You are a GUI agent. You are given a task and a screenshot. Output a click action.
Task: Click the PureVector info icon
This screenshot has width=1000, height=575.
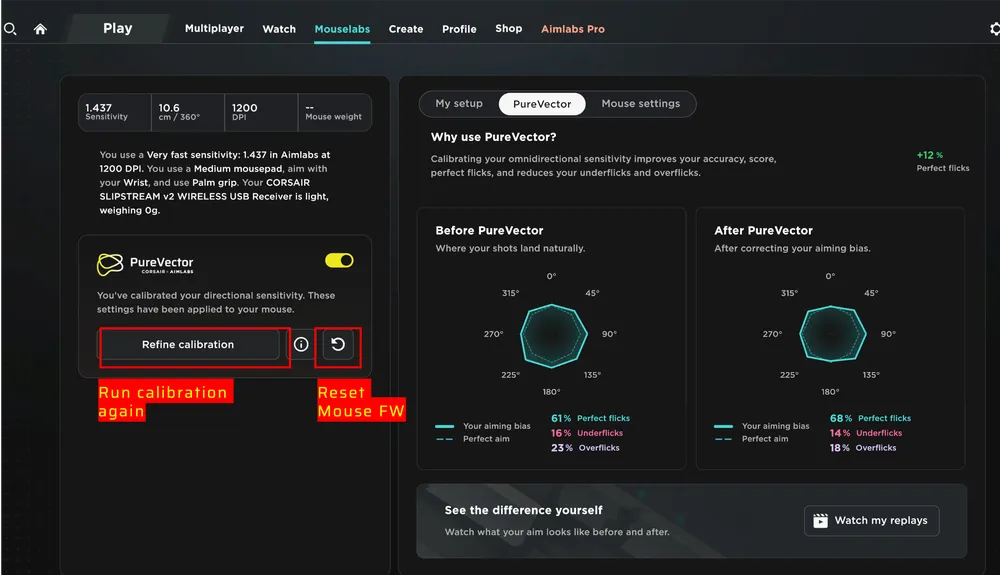pos(301,344)
